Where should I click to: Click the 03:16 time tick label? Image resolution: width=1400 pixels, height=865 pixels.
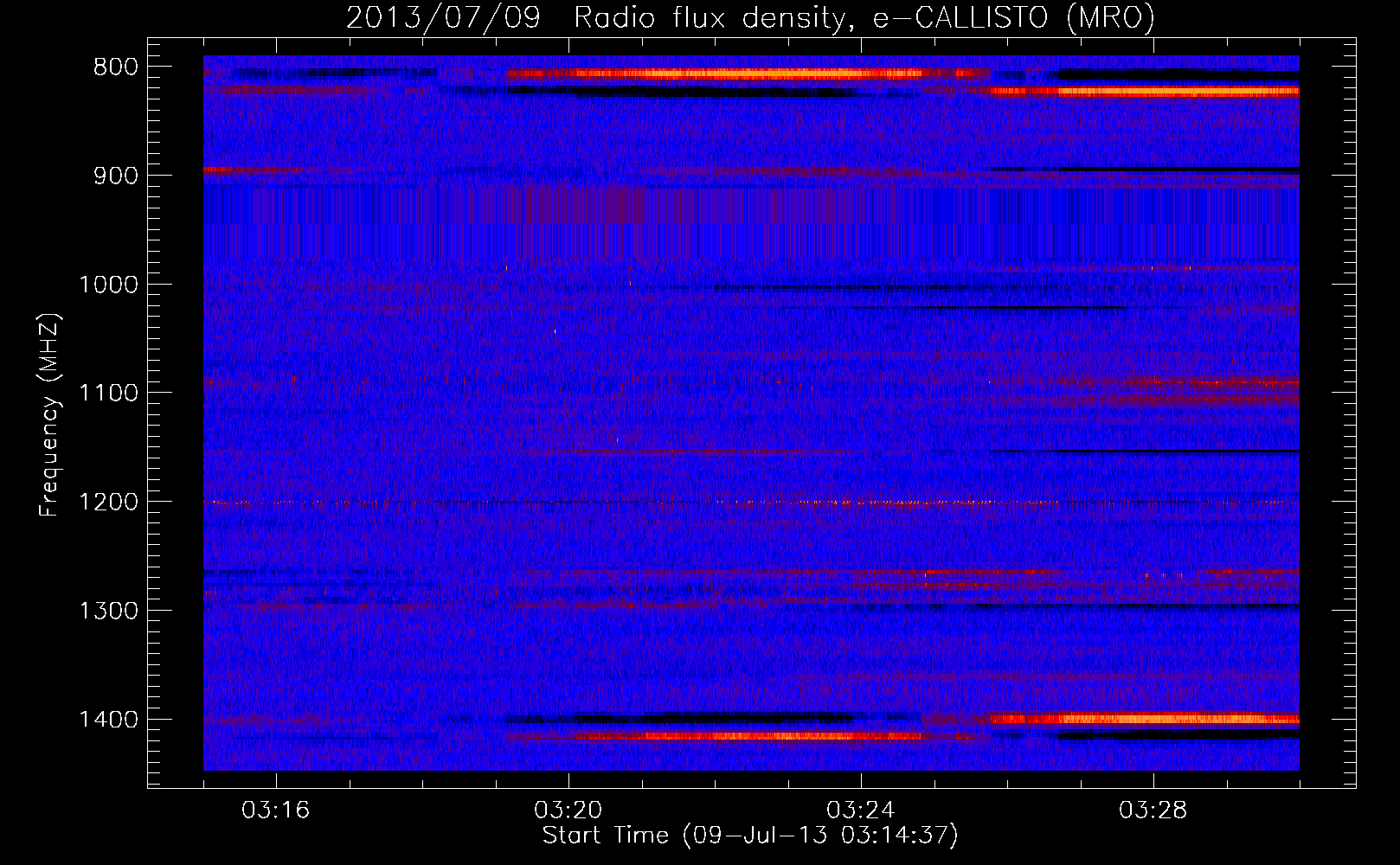click(276, 811)
